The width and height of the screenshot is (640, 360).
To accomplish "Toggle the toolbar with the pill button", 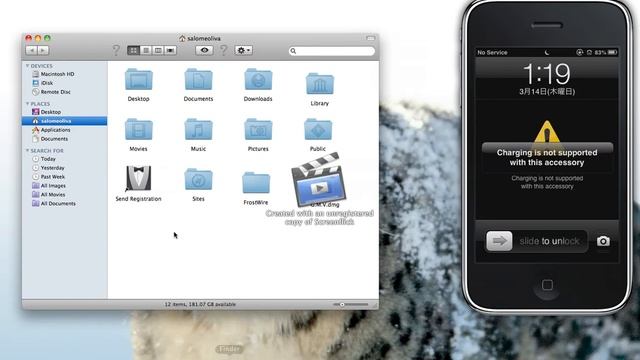I will 370,38.
